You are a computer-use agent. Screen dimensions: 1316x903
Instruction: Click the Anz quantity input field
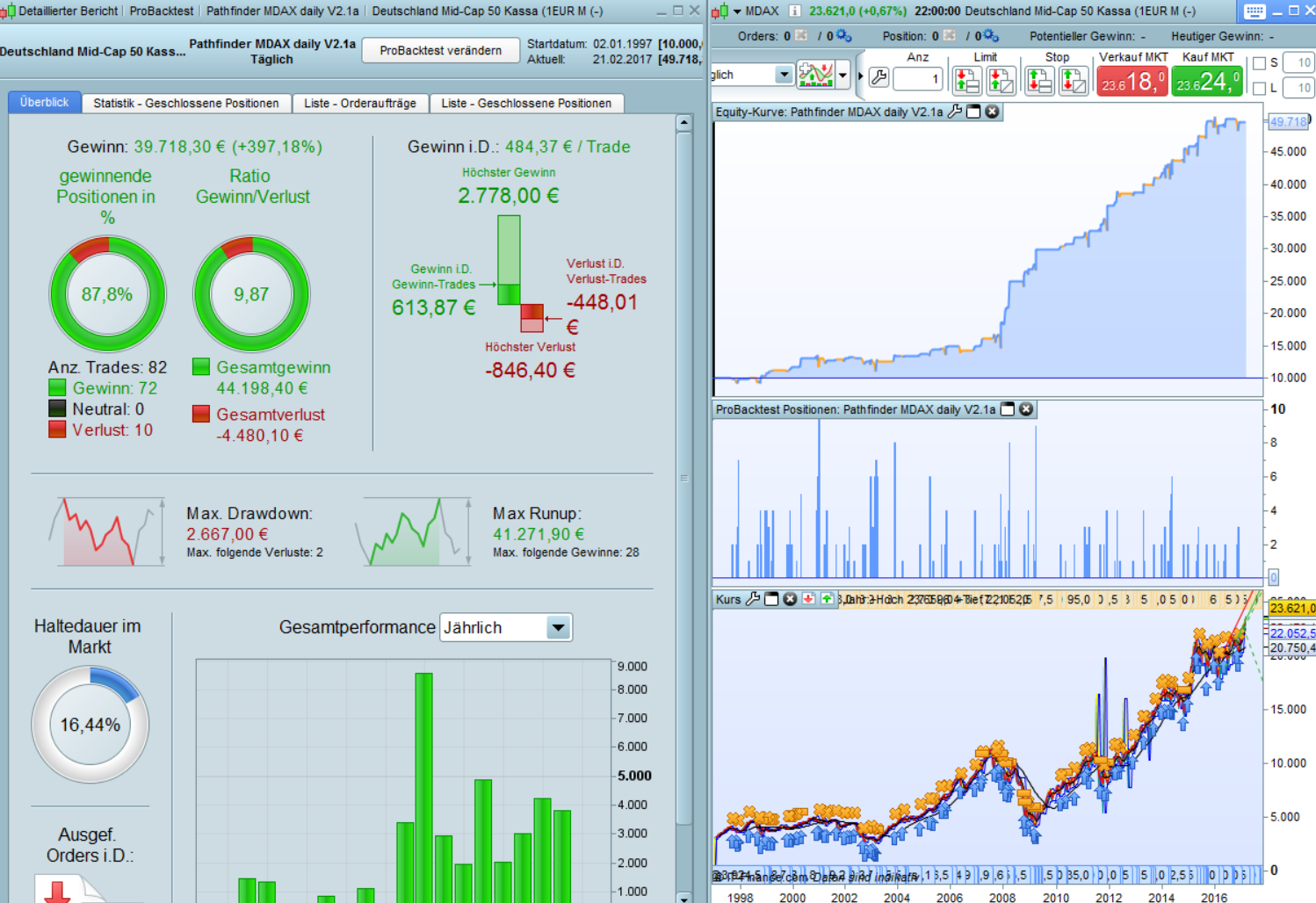(918, 78)
